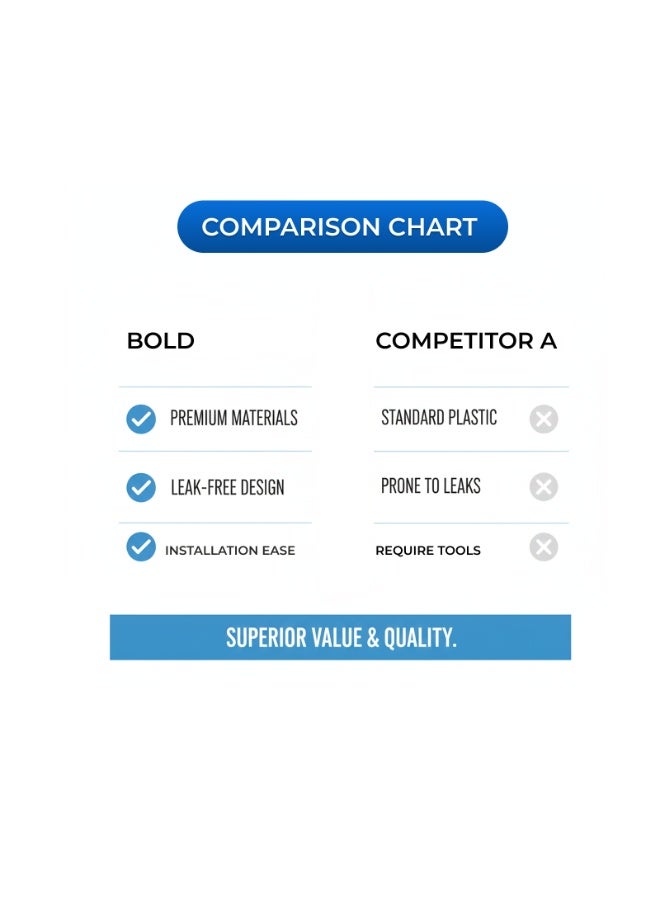Click the Installation Ease label

(230, 551)
